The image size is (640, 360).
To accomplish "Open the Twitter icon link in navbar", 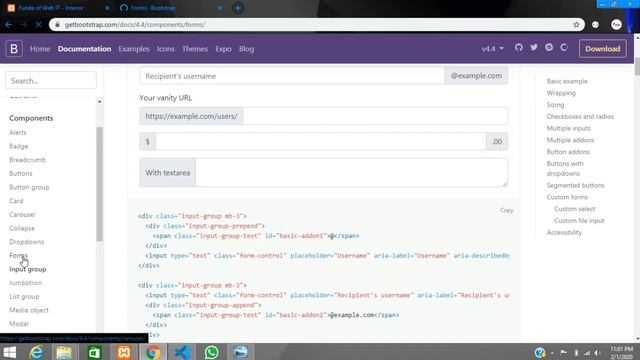I will click(x=534, y=48).
